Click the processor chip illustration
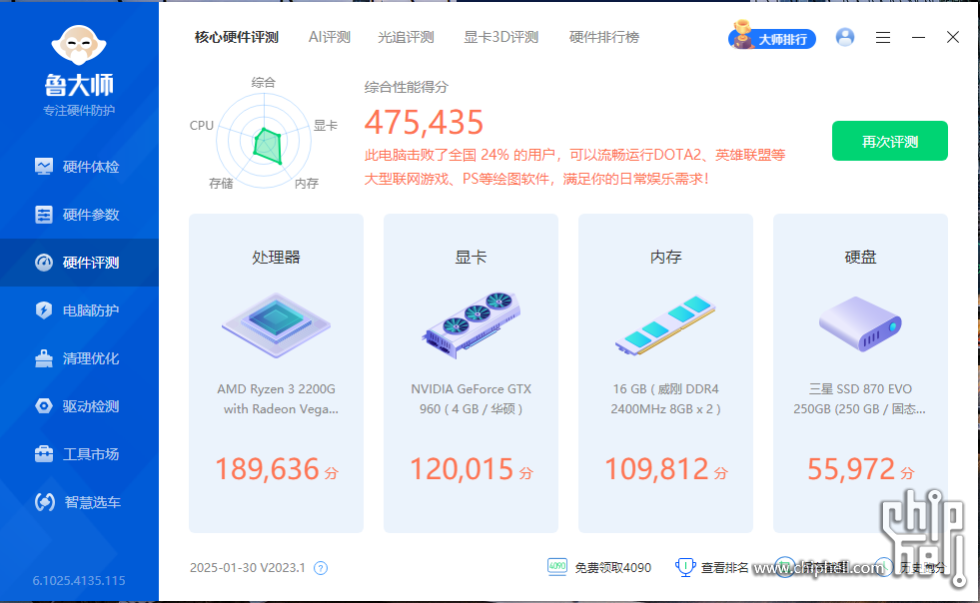The image size is (980, 603). pyautogui.click(x=276, y=325)
